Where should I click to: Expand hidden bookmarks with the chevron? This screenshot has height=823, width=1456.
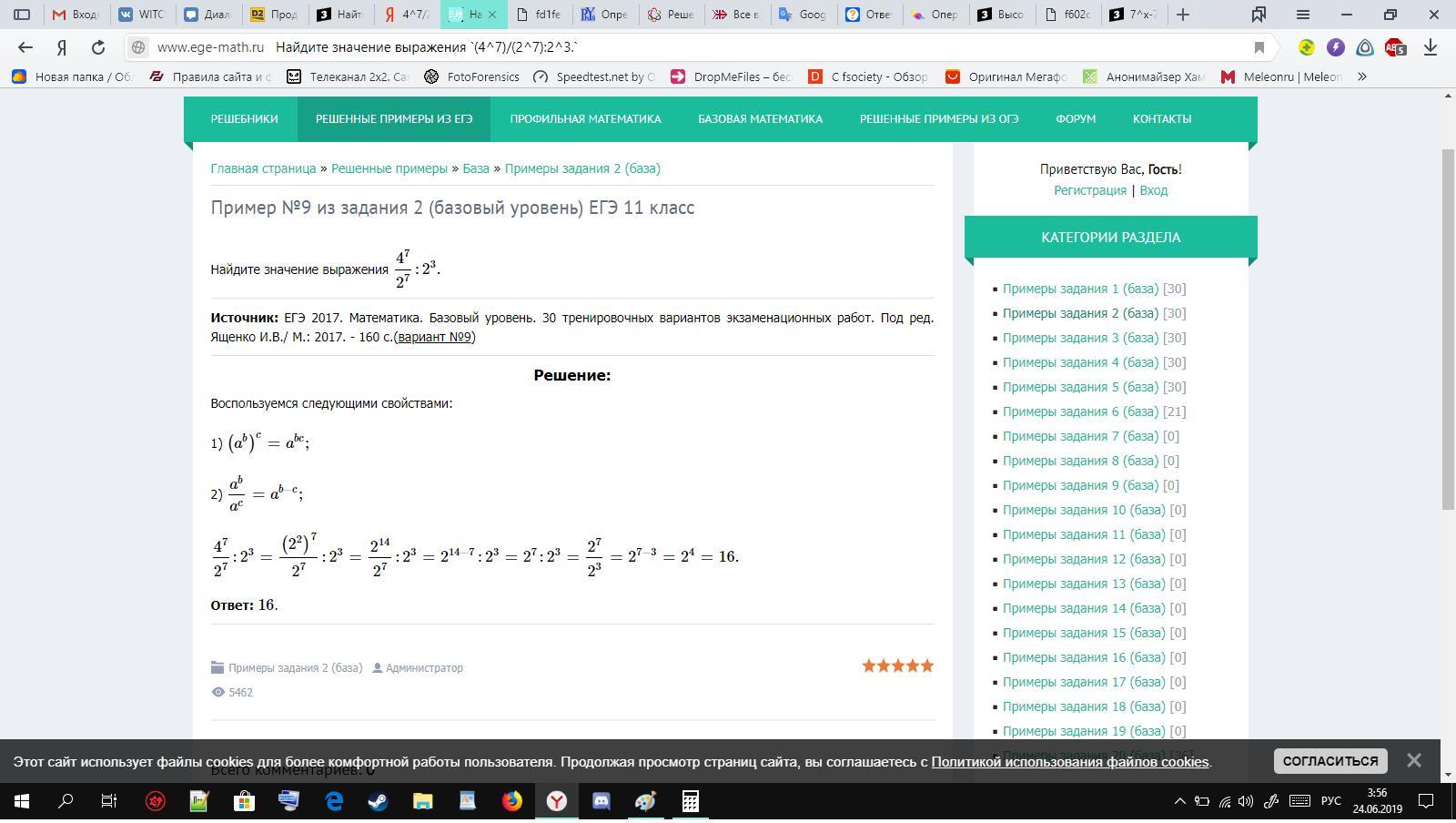pyautogui.click(x=1362, y=76)
